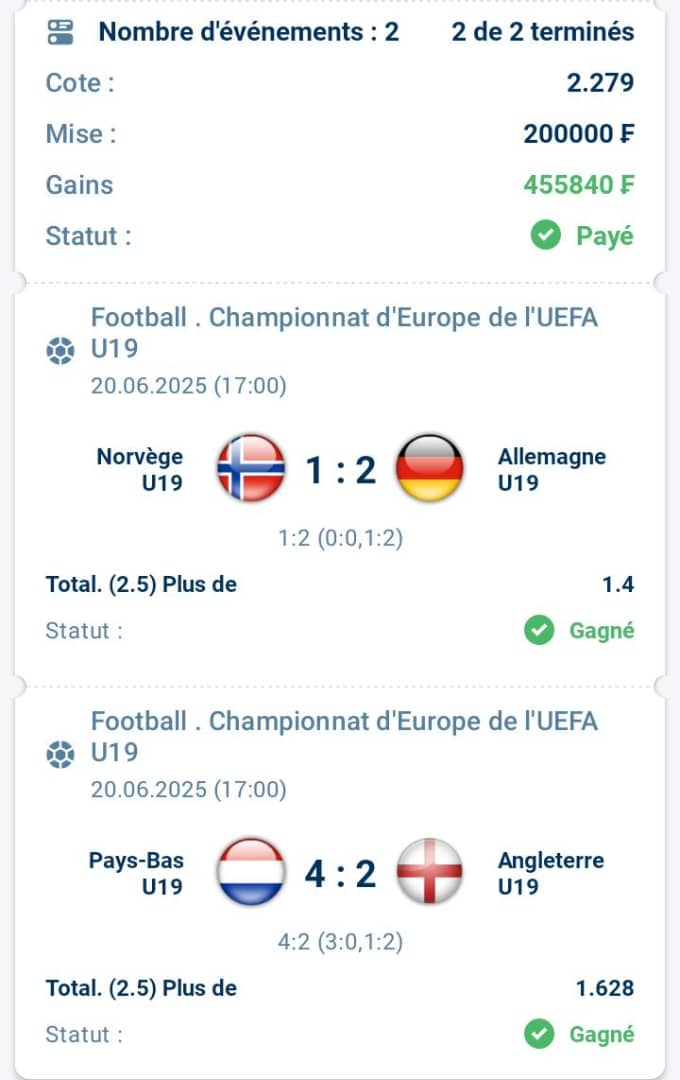Click the green Payé checkmark icon
Screen dimensions: 680x1080
546,236
